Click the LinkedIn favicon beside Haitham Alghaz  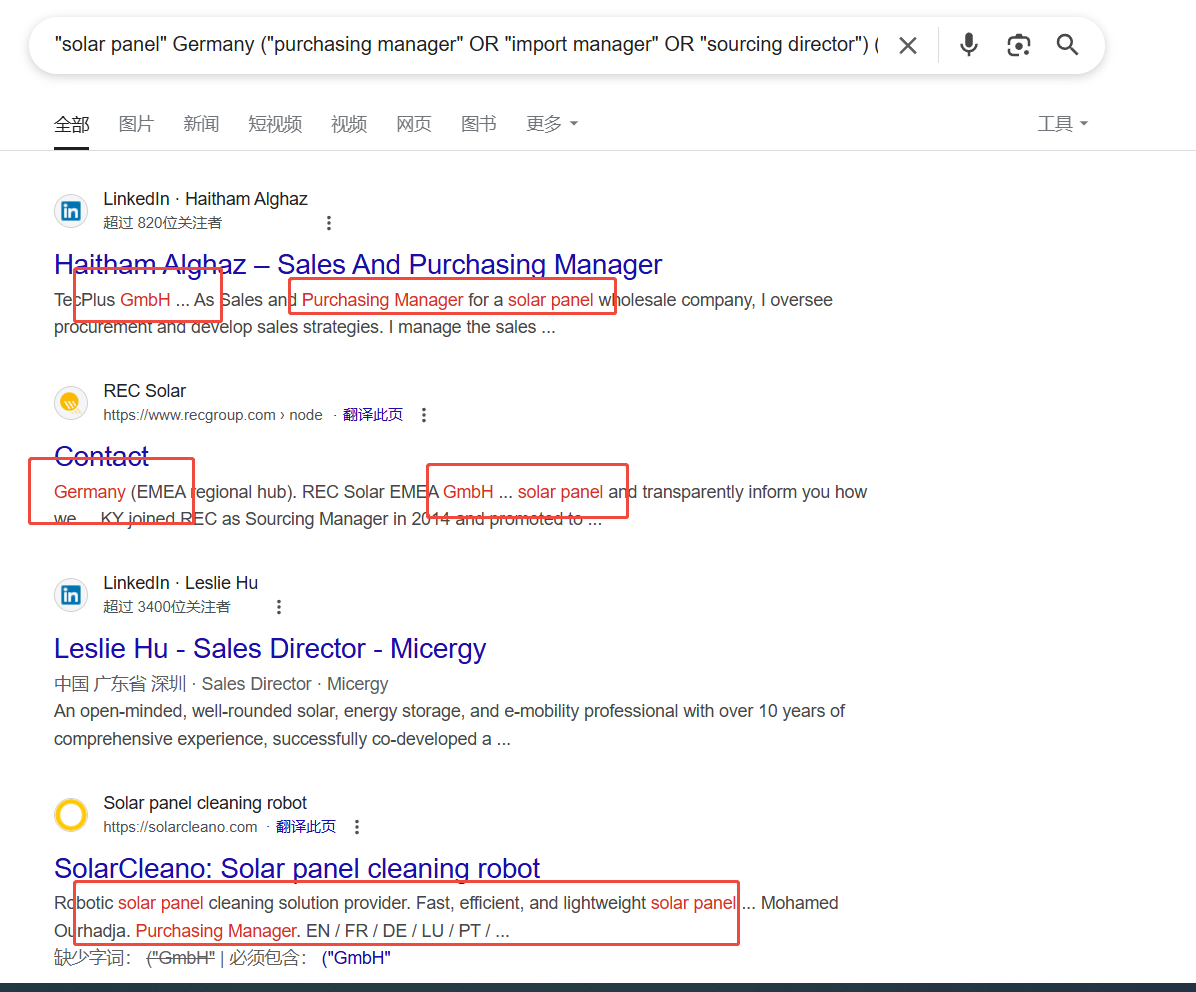coord(71,210)
